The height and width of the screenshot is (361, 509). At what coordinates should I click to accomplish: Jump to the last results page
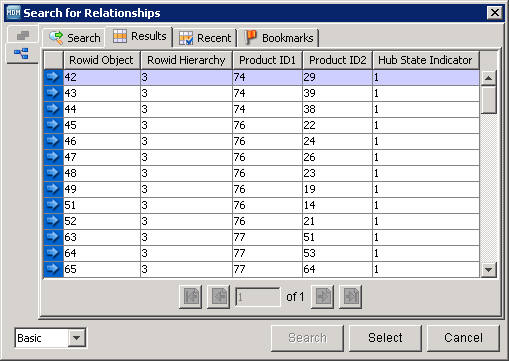pos(350,296)
